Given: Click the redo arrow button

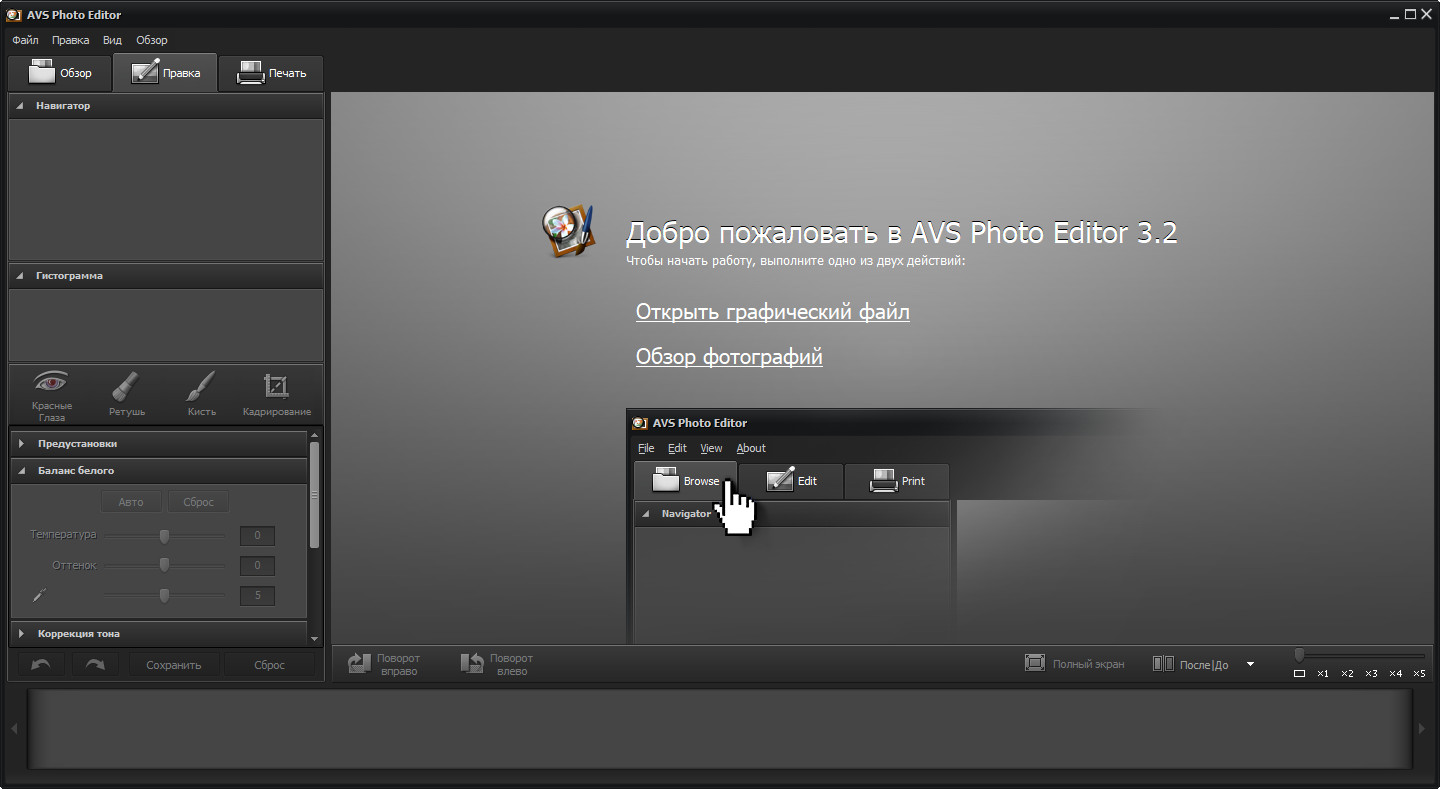Looking at the screenshot, I should pyautogui.click(x=94, y=664).
